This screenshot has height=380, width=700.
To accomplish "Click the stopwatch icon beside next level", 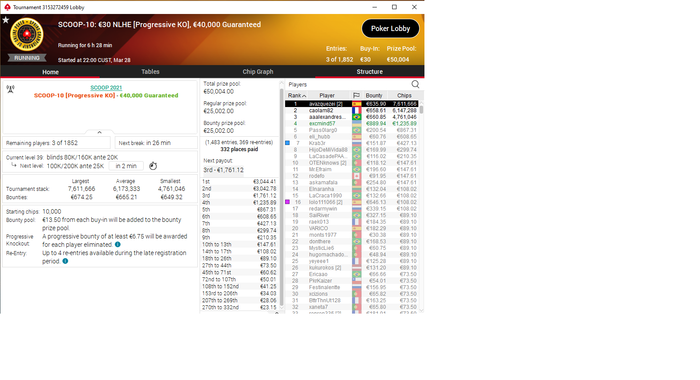I will pos(153,166).
